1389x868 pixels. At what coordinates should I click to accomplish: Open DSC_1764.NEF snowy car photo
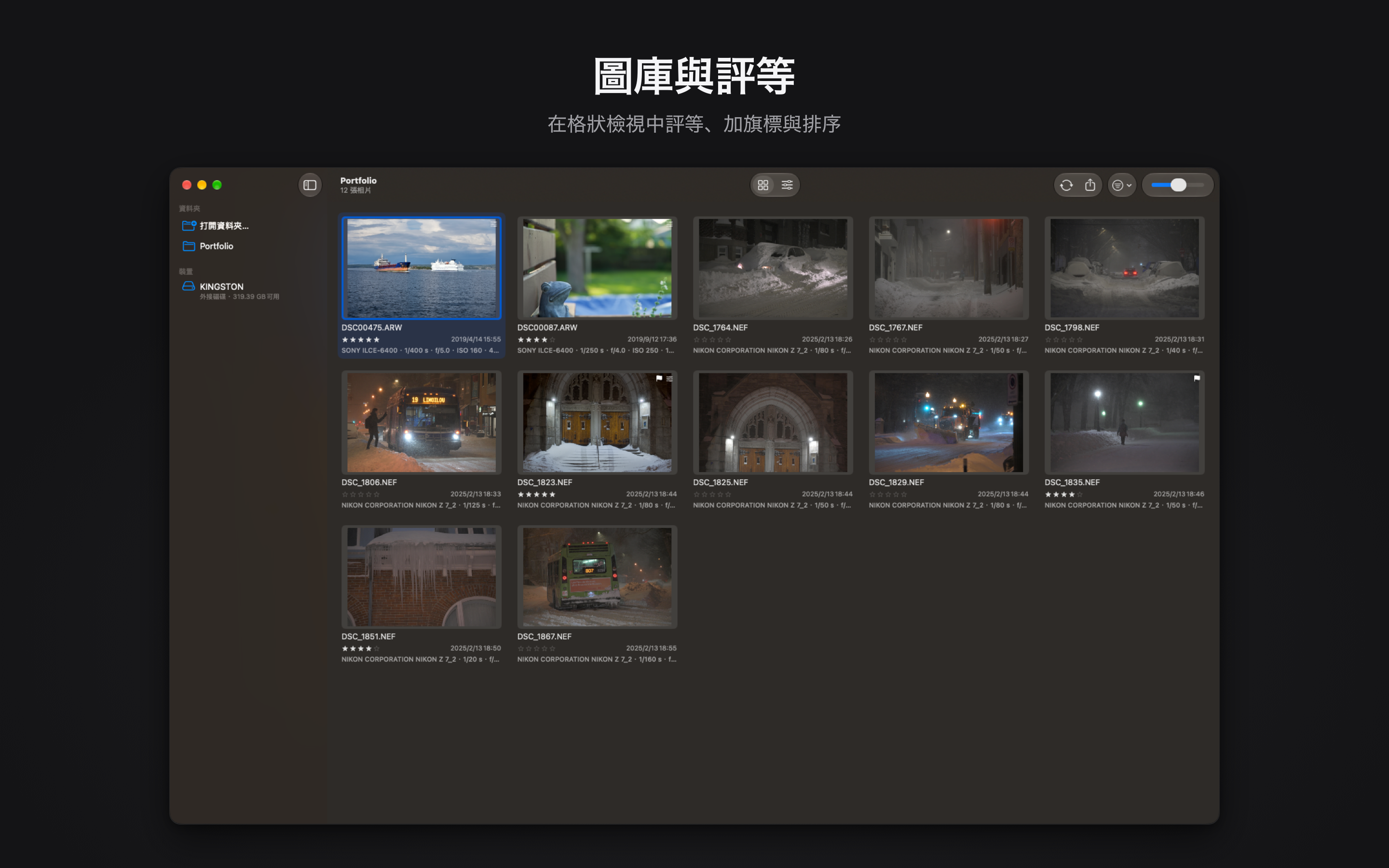[x=773, y=268]
